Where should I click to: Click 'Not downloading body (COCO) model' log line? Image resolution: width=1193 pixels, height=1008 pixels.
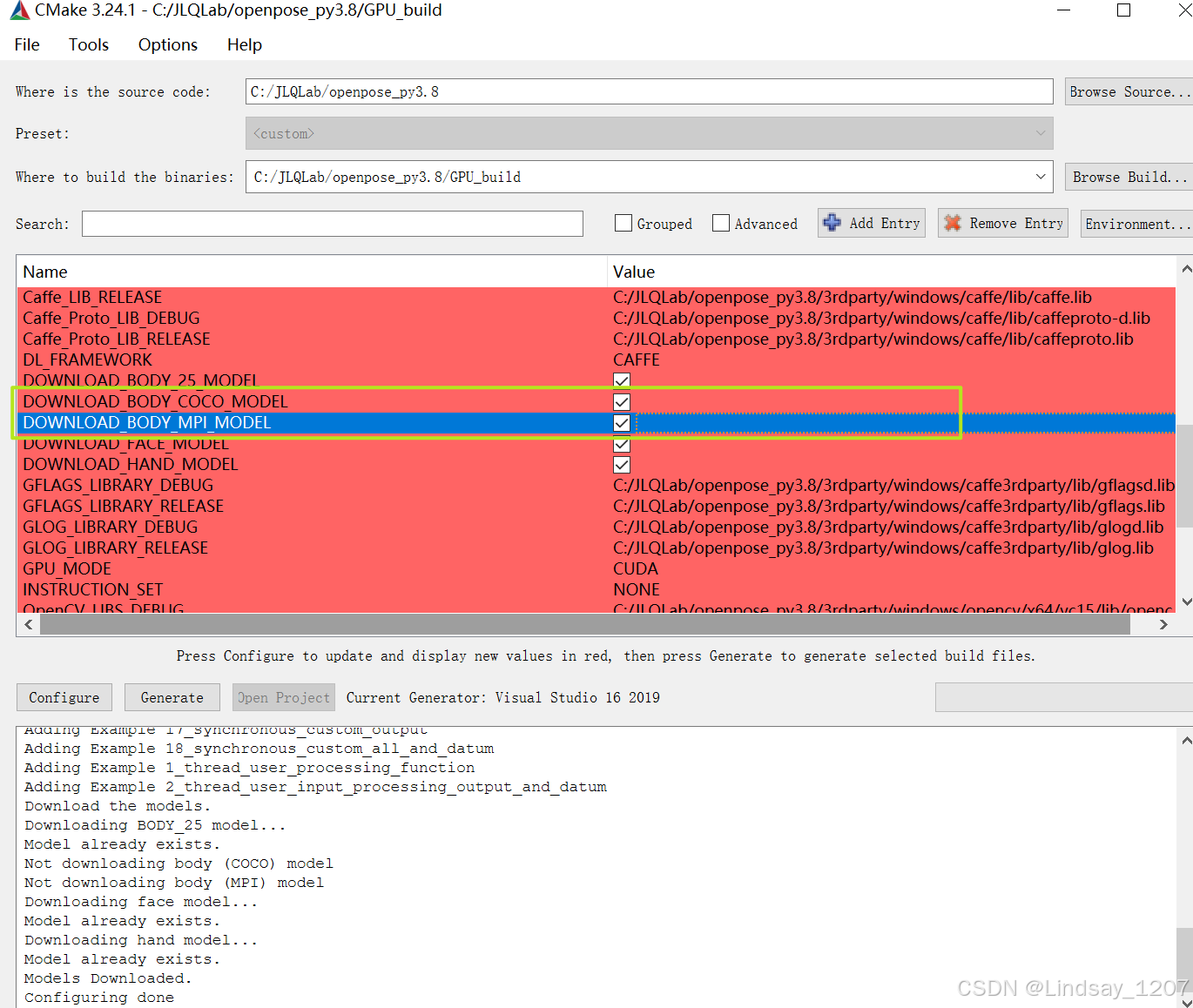(179, 864)
